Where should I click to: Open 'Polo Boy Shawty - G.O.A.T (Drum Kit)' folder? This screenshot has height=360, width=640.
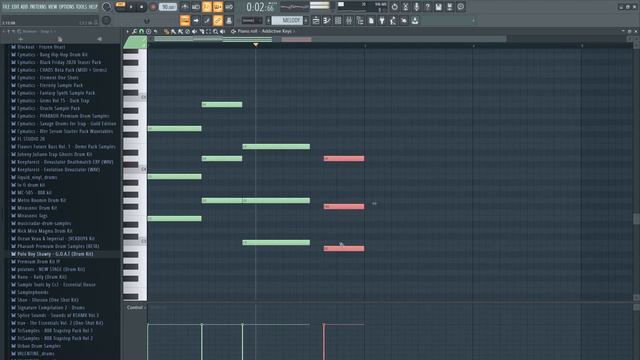click(x=55, y=254)
